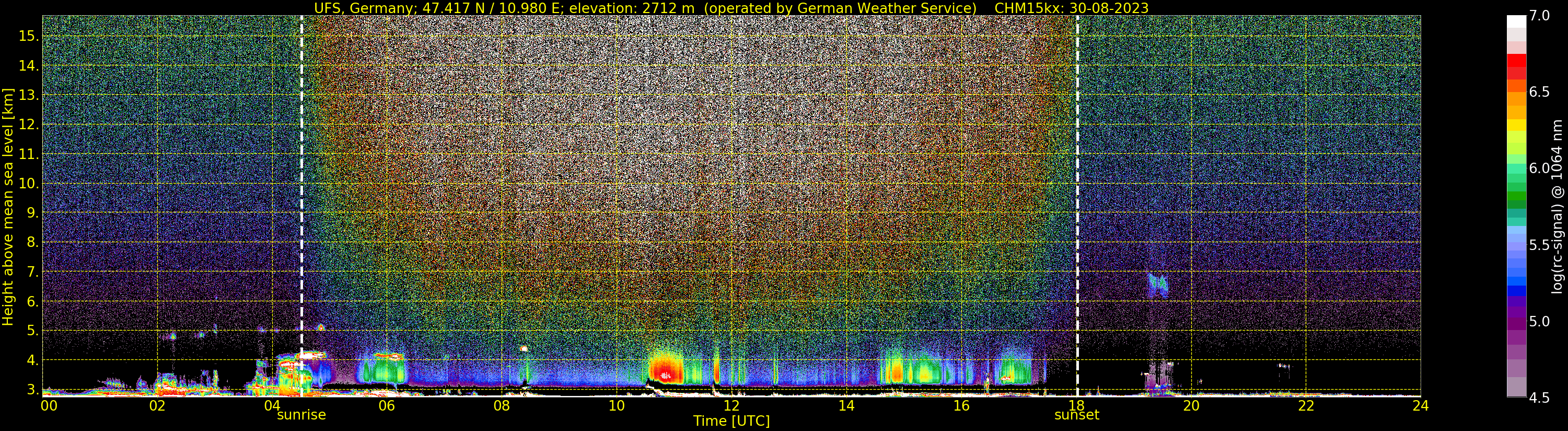Image resolution: width=1568 pixels, height=431 pixels.
Task: Click the 'sunrise' label below the axis
Action: pos(301,415)
